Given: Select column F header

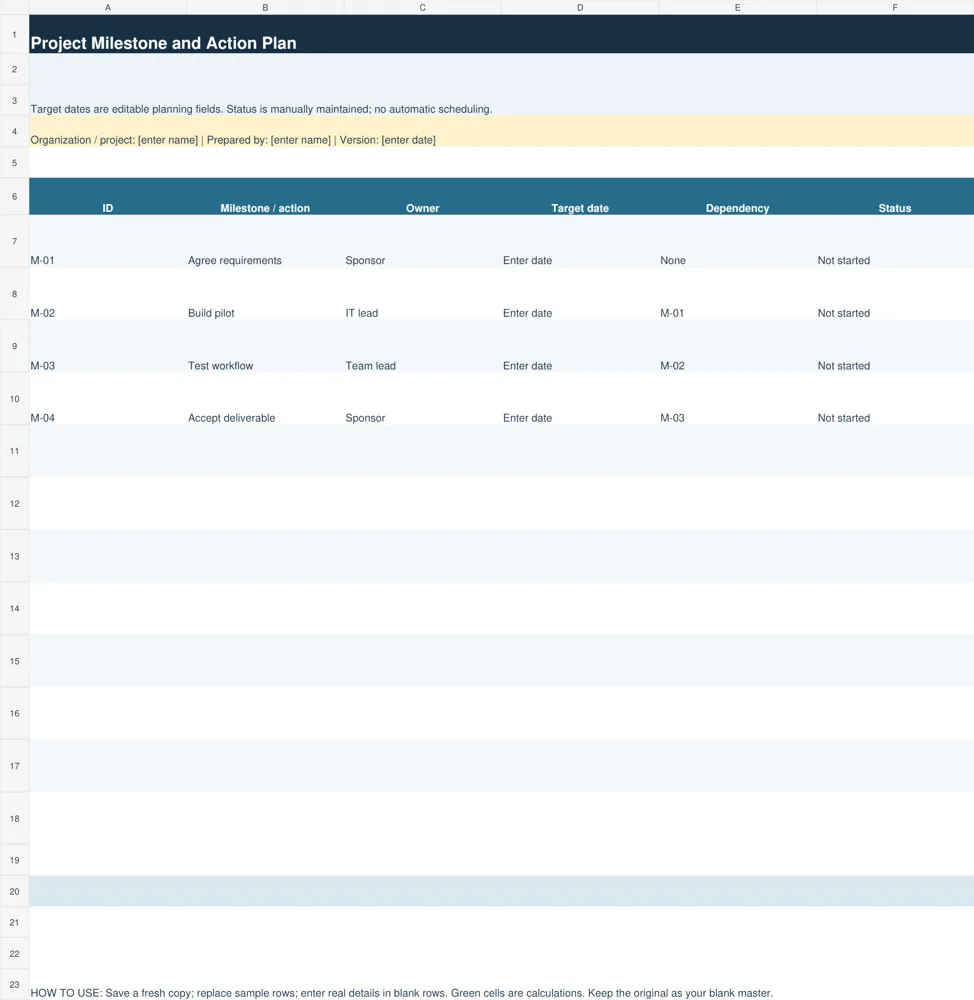Looking at the screenshot, I should tap(895, 8).
